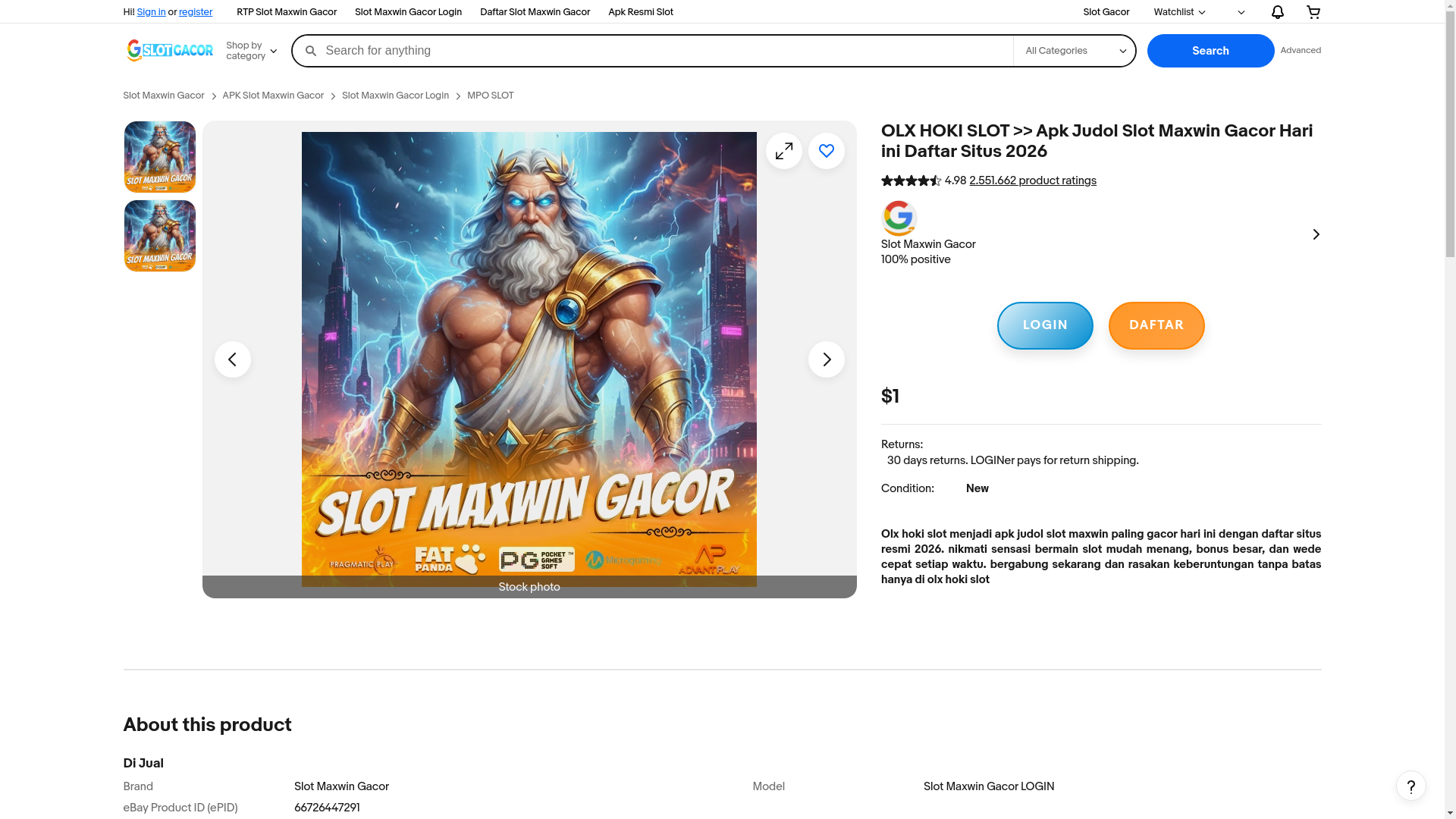The image size is (1456, 819).
Task: Click the Di Jual section label
Action: click(x=143, y=764)
